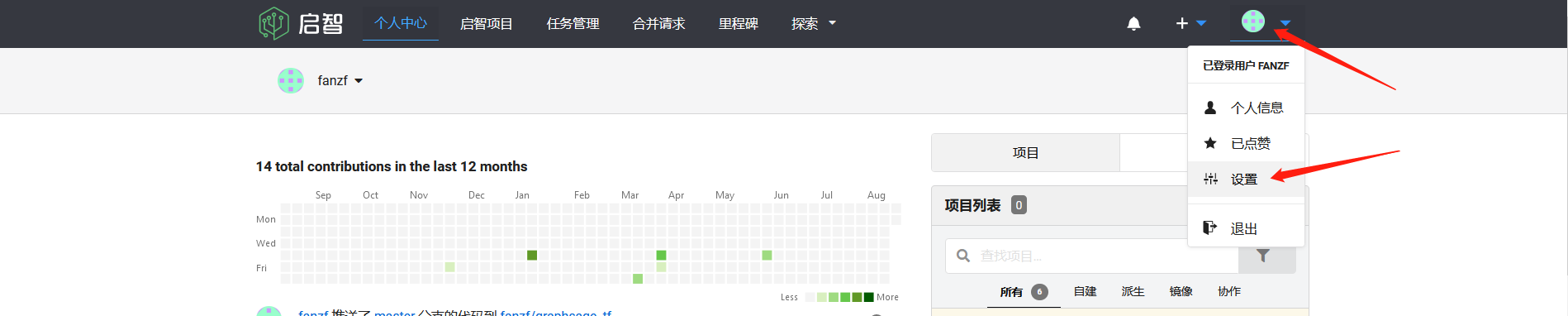Open the notifications bell
Image resolution: width=1568 pixels, height=316 pixels.
[x=1133, y=24]
